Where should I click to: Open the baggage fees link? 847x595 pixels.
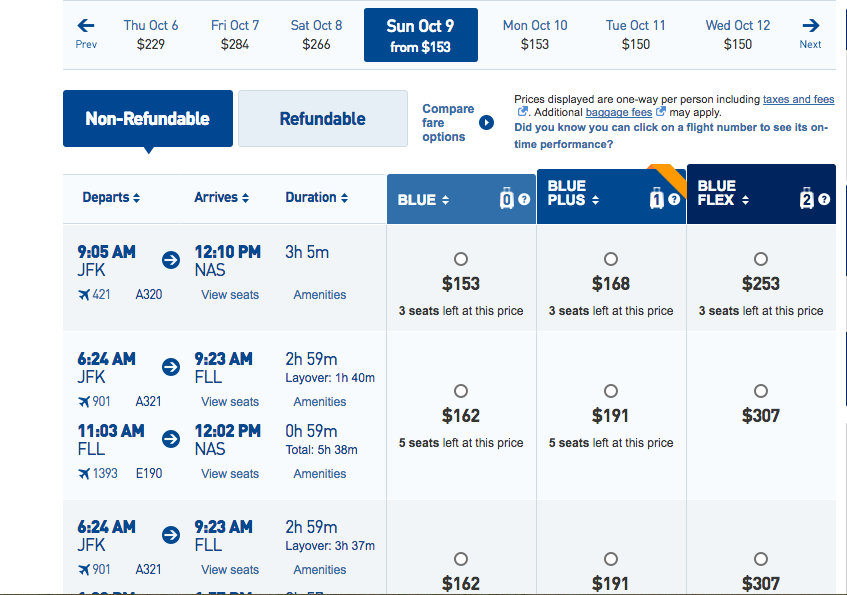pyautogui.click(x=619, y=112)
